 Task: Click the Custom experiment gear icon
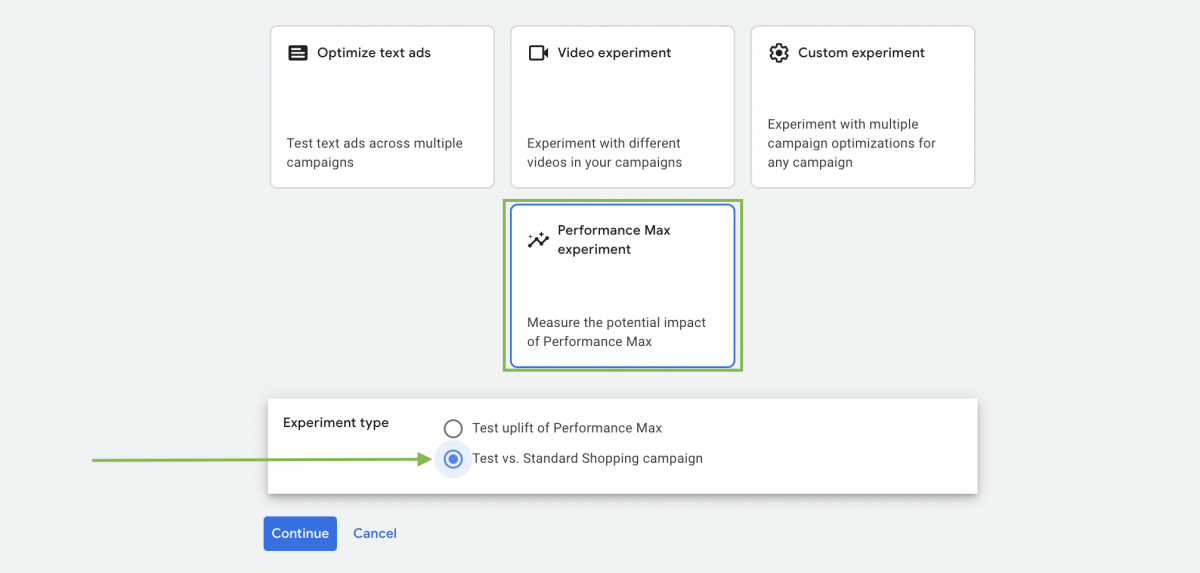tap(779, 53)
